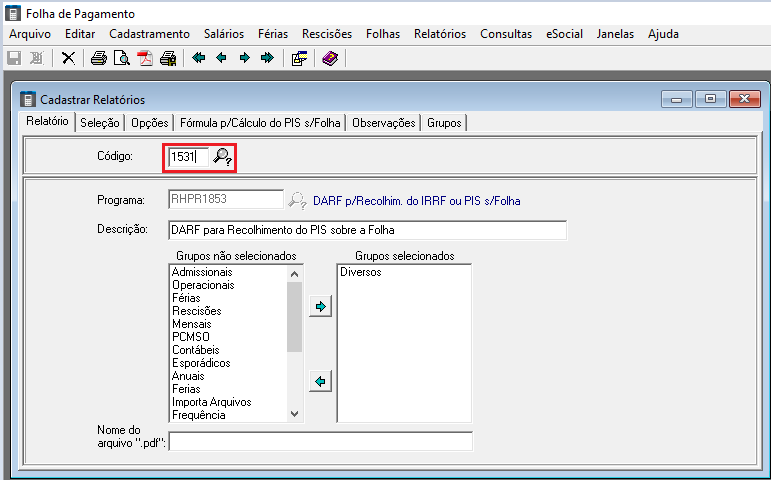This screenshot has height=480, width=771.
Task: Click the printer icon in toolbar
Action: [x=98, y=58]
